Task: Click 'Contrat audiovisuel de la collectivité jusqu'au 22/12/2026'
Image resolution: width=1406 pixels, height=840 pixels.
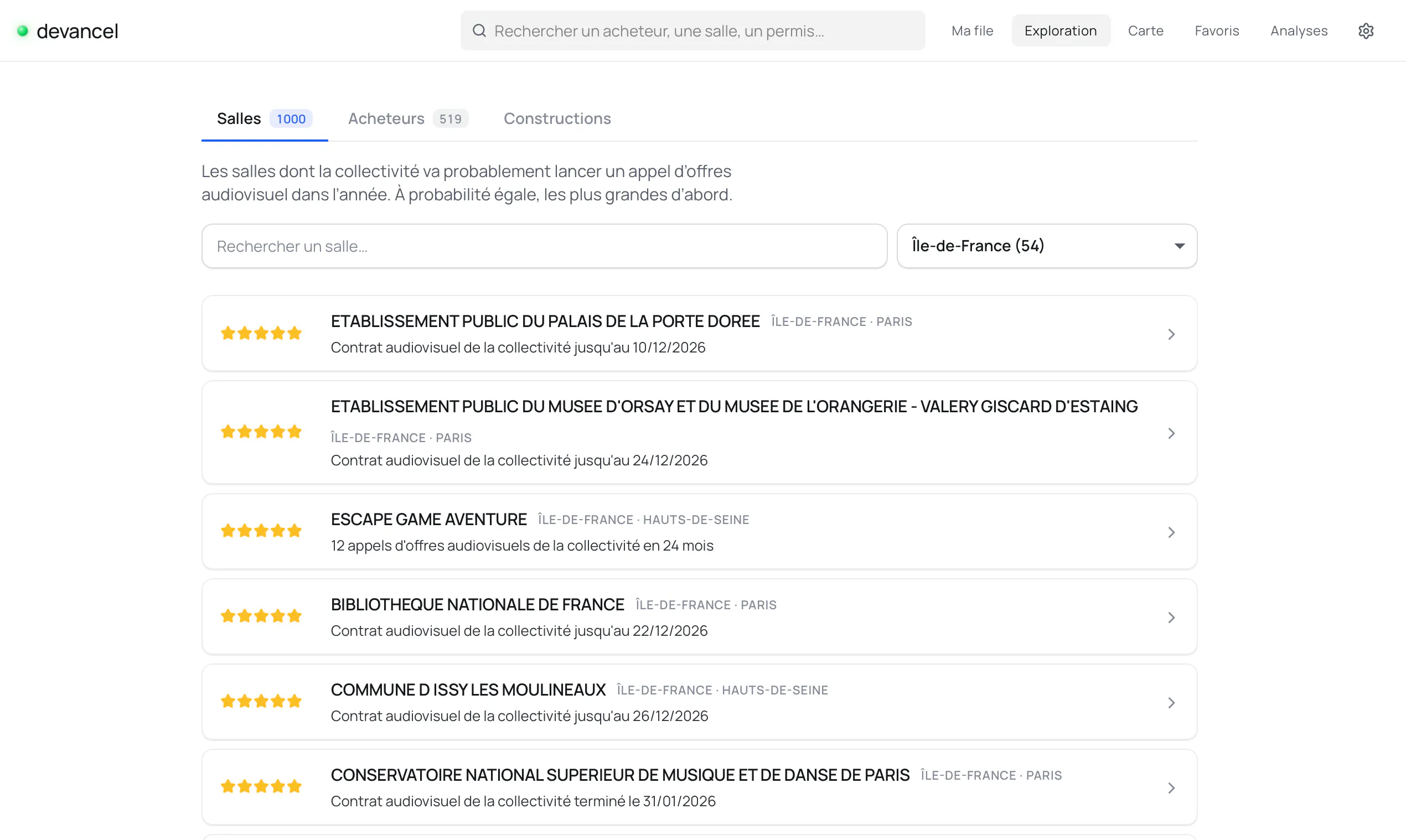Action: point(519,631)
